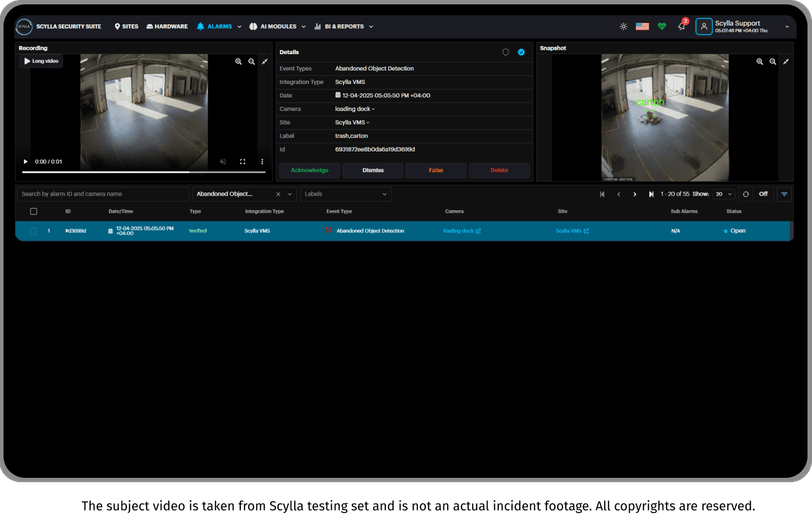Click the Id value 6931872ee8b0da6a19d3699d

[x=375, y=149]
